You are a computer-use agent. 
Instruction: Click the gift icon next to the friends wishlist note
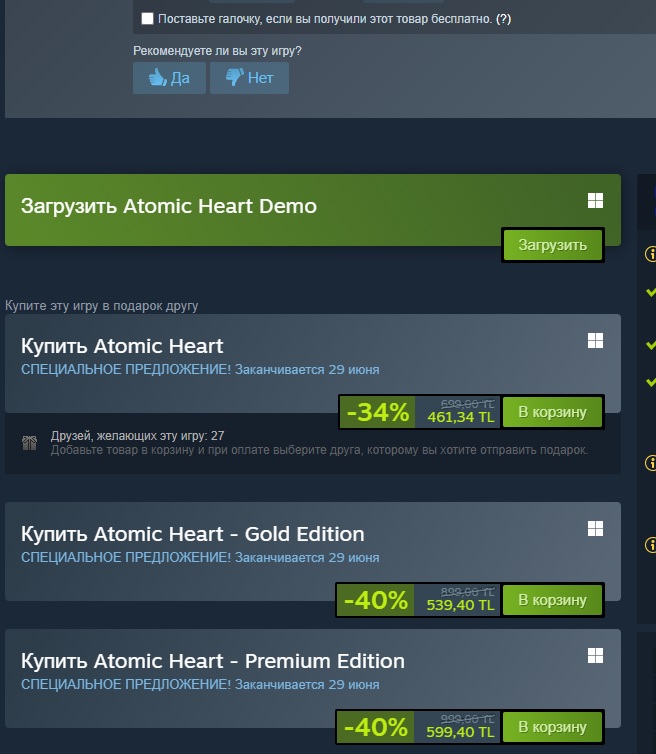click(29, 442)
